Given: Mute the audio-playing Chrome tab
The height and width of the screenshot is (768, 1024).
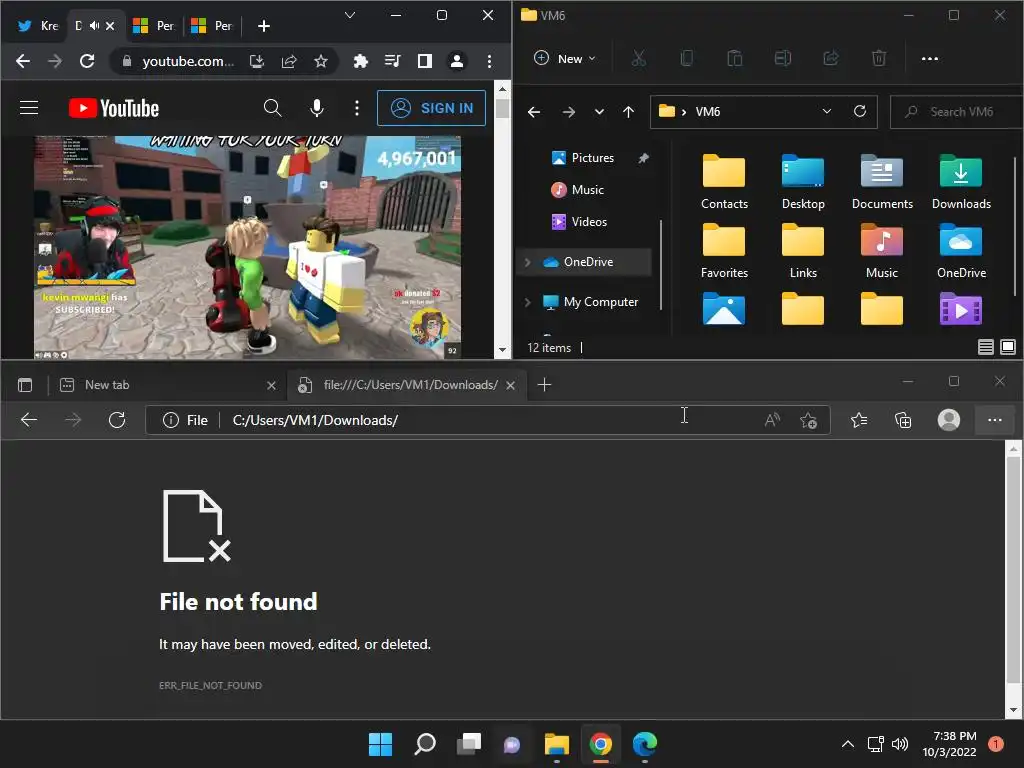Looking at the screenshot, I should click(x=95, y=25).
